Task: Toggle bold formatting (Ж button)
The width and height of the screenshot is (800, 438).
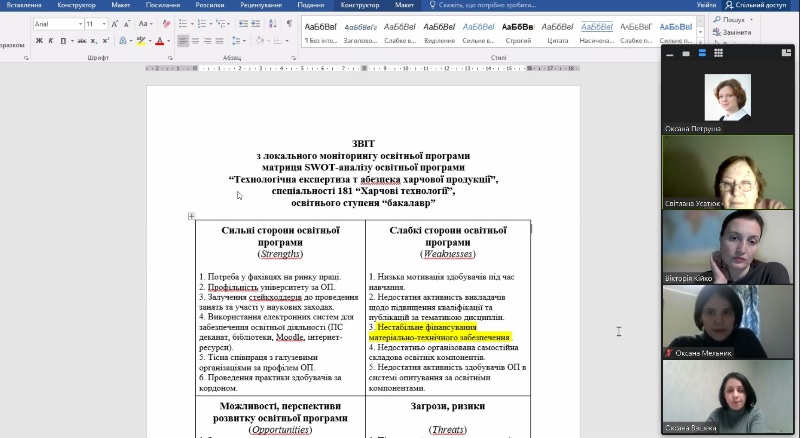Action: (38, 41)
